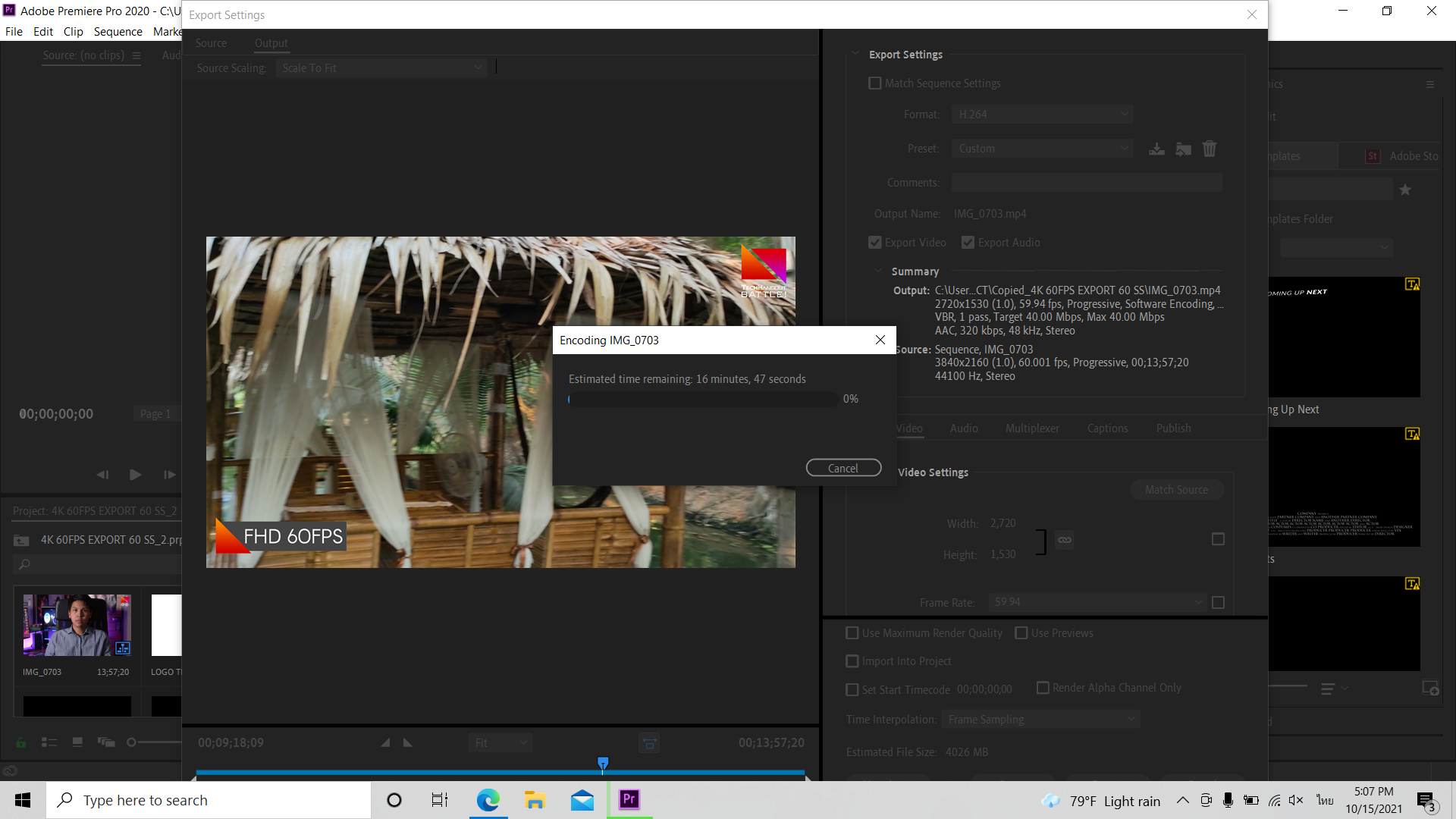Open Microsoft Edge from taskbar
1456x819 pixels.
coord(488,800)
